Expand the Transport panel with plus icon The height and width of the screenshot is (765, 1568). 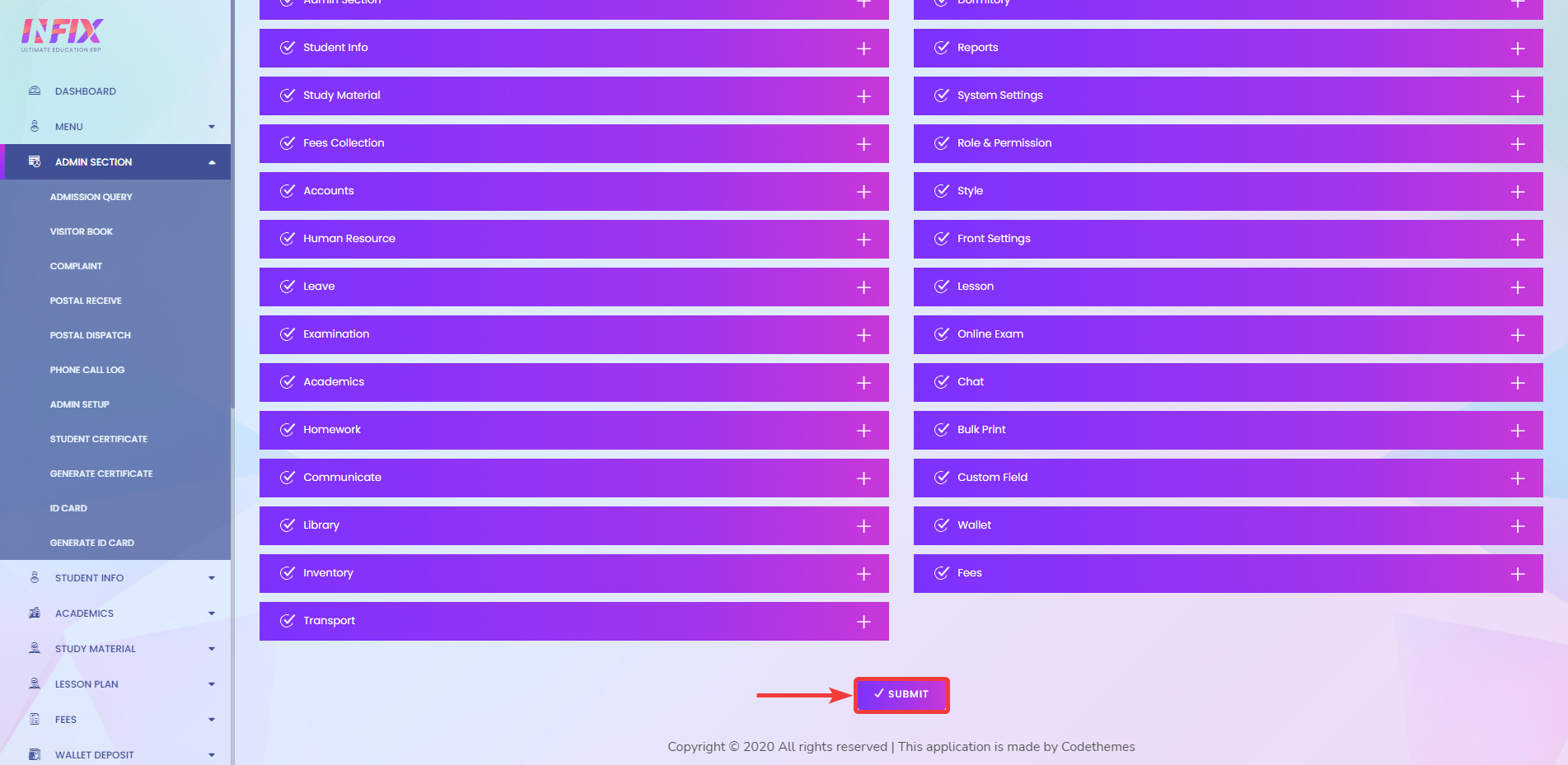[864, 620]
